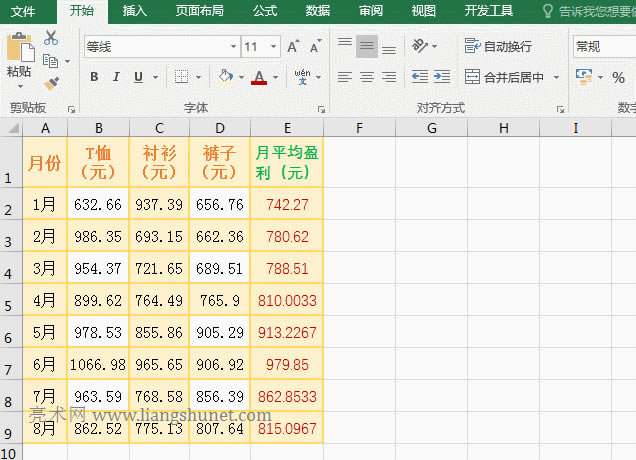Click the font color red A swatch

[259, 77]
